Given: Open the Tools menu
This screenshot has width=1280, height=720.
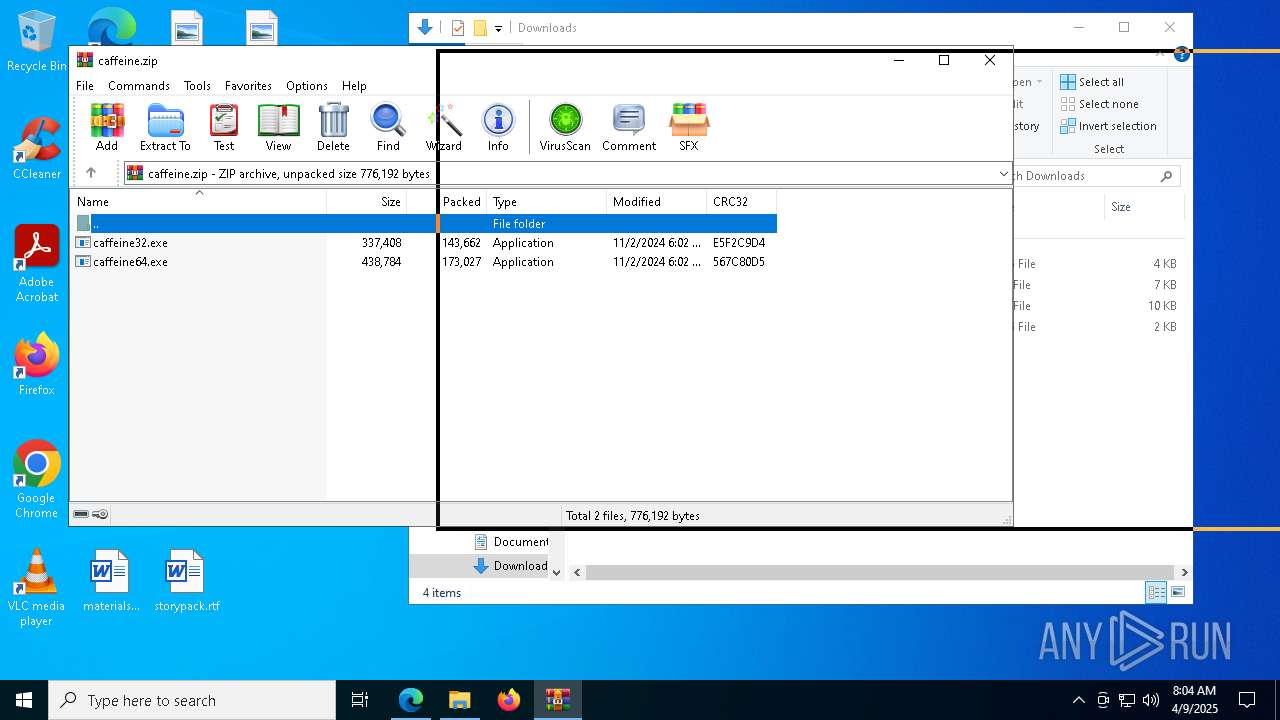Looking at the screenshot, I should coord(197,86).
